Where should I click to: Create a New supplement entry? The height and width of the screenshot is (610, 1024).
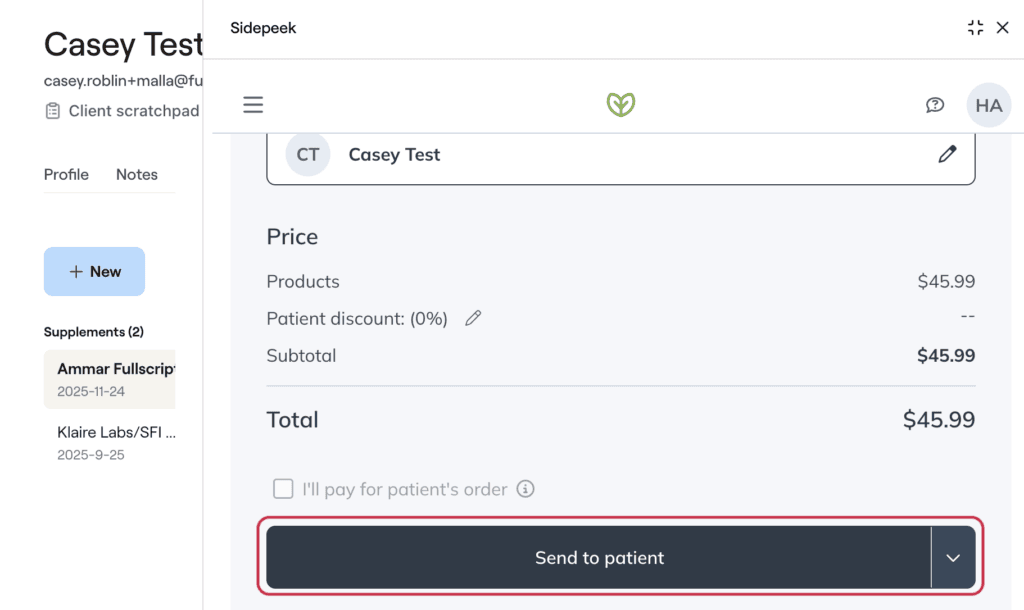point(94,271)
